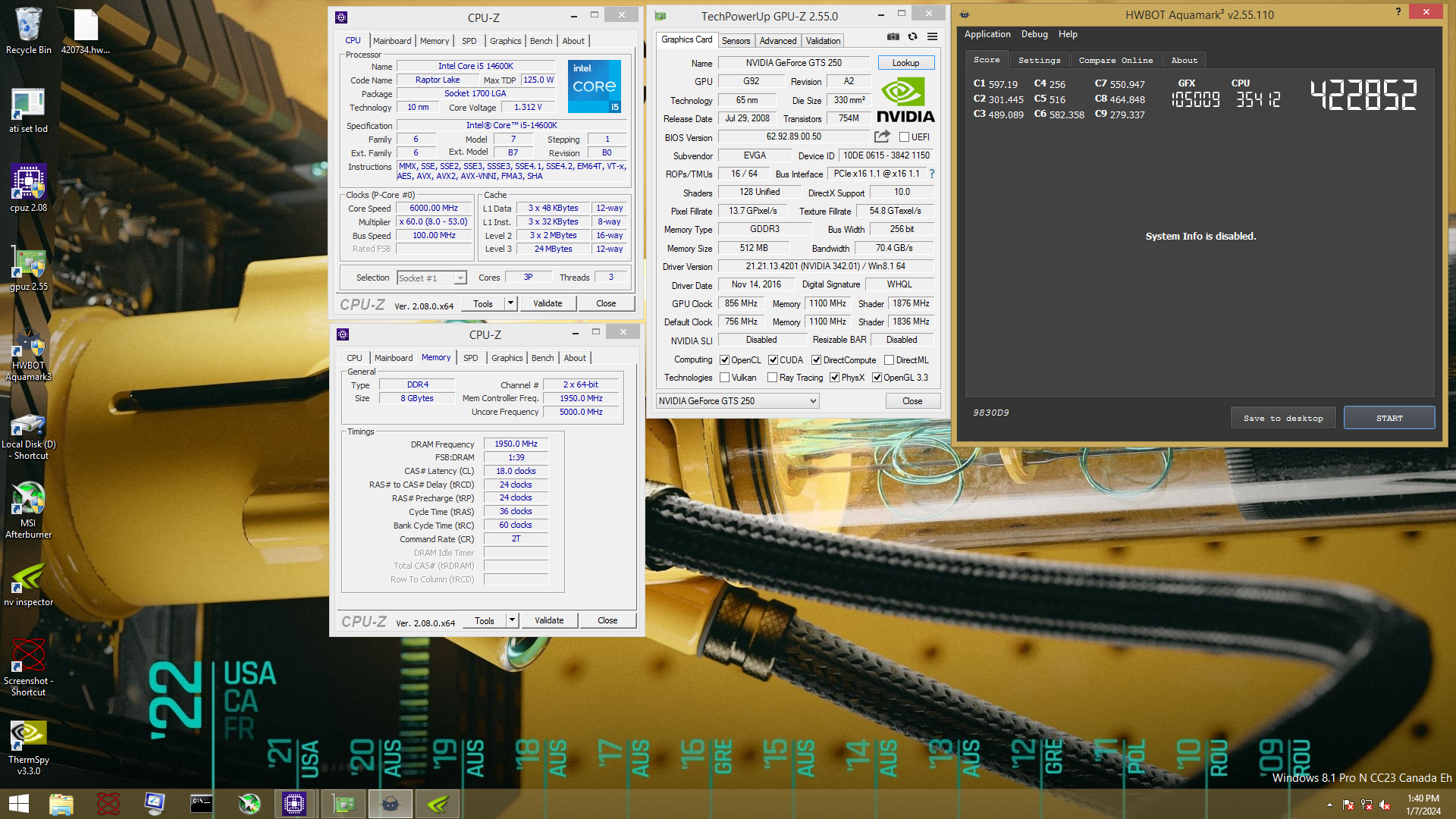Click the network icon in system tray
This screenshot has width=1456, height=819.
[x=1366, y=805]
